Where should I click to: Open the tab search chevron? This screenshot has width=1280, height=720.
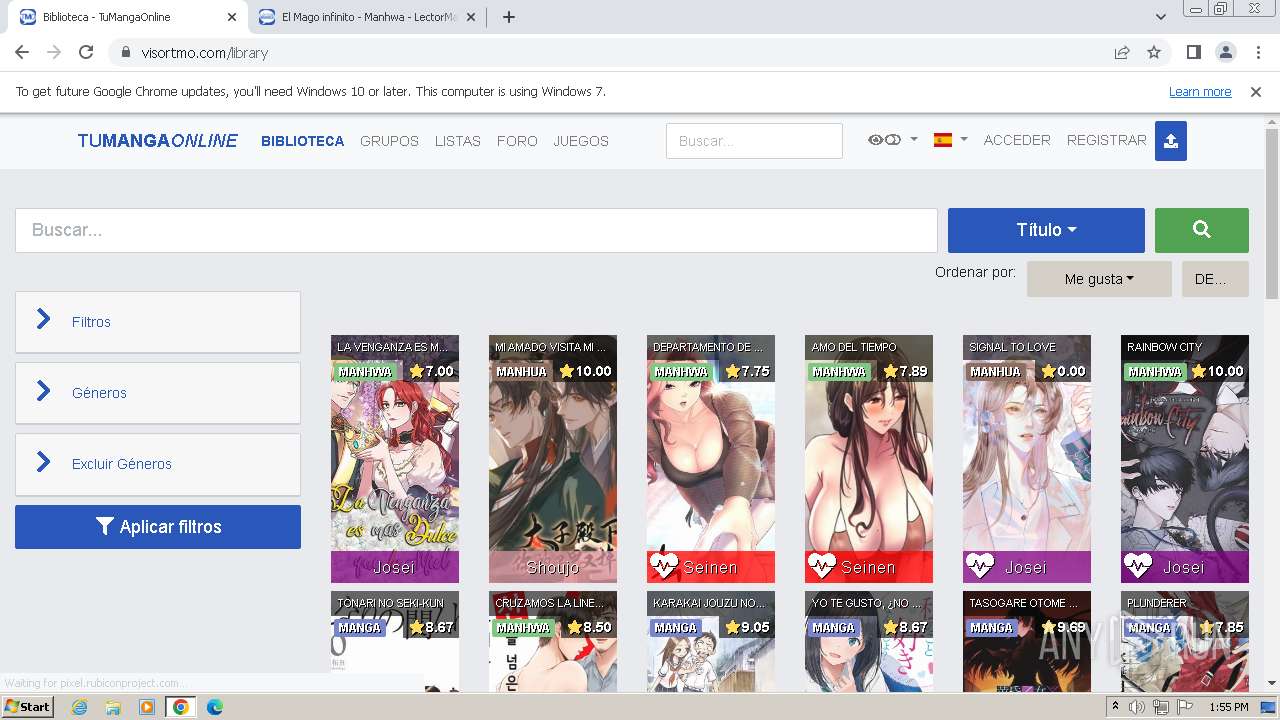(x=1160, y=17)
